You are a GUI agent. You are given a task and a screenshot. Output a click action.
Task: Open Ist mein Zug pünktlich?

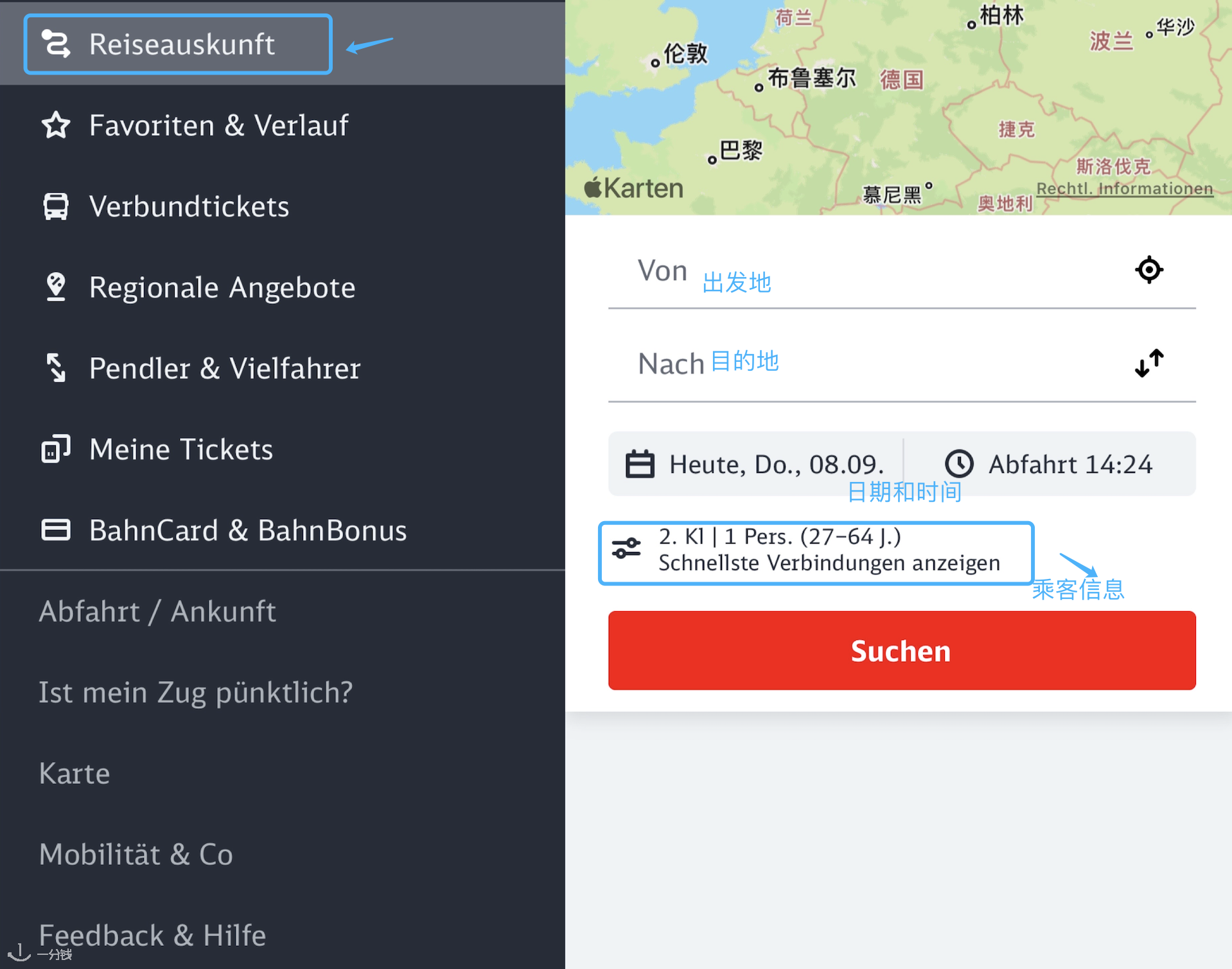[x=283, y=692]
